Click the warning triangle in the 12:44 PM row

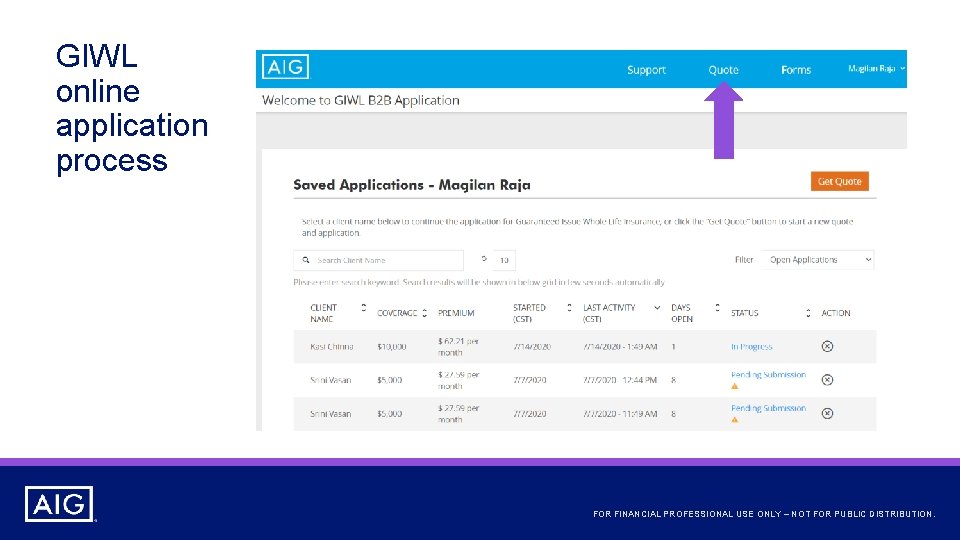pos(735,386)
